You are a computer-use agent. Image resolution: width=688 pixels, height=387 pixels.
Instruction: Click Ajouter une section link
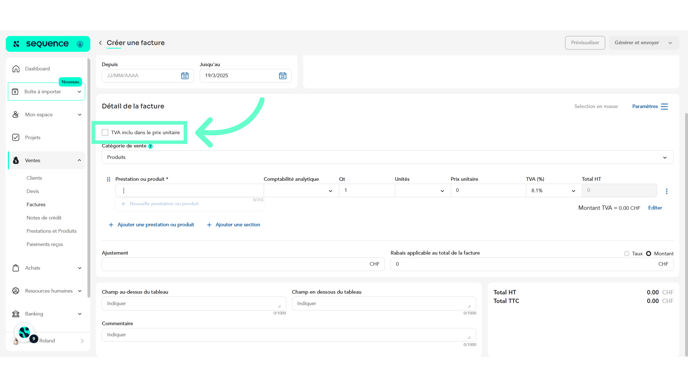tap(238, 225)
